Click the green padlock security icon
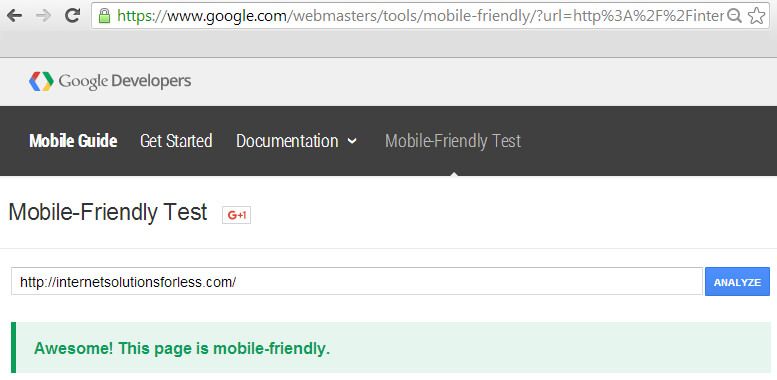 [x=104, y=15]
